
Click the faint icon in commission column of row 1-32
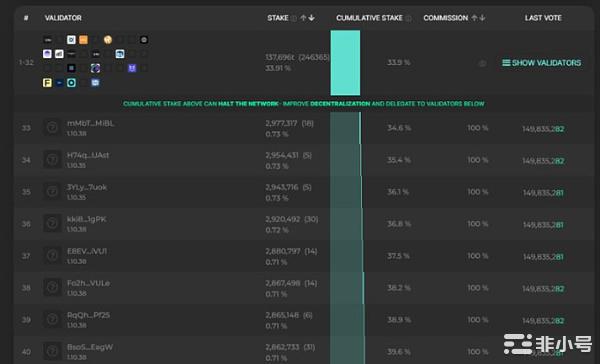coord(483,64)
